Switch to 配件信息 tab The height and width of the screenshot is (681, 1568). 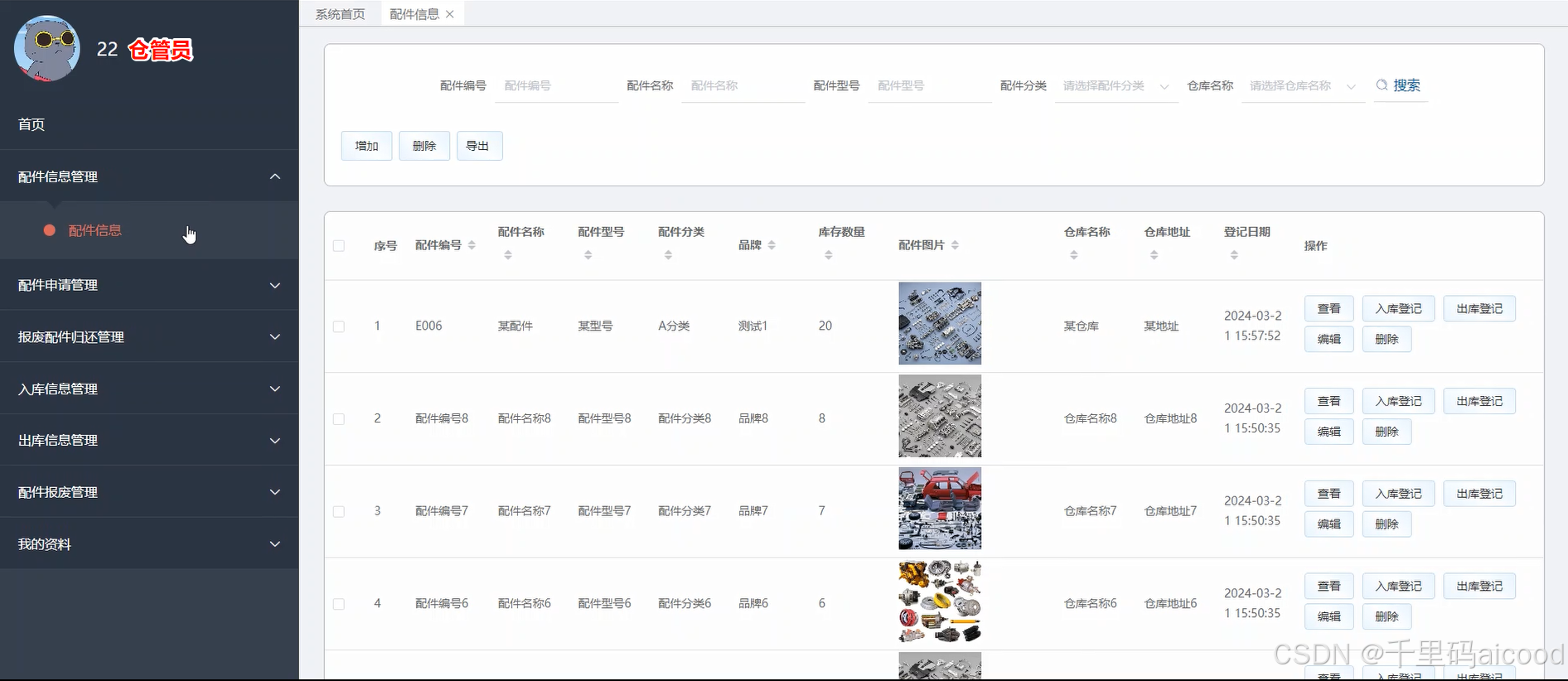click(x=414, y=14)
